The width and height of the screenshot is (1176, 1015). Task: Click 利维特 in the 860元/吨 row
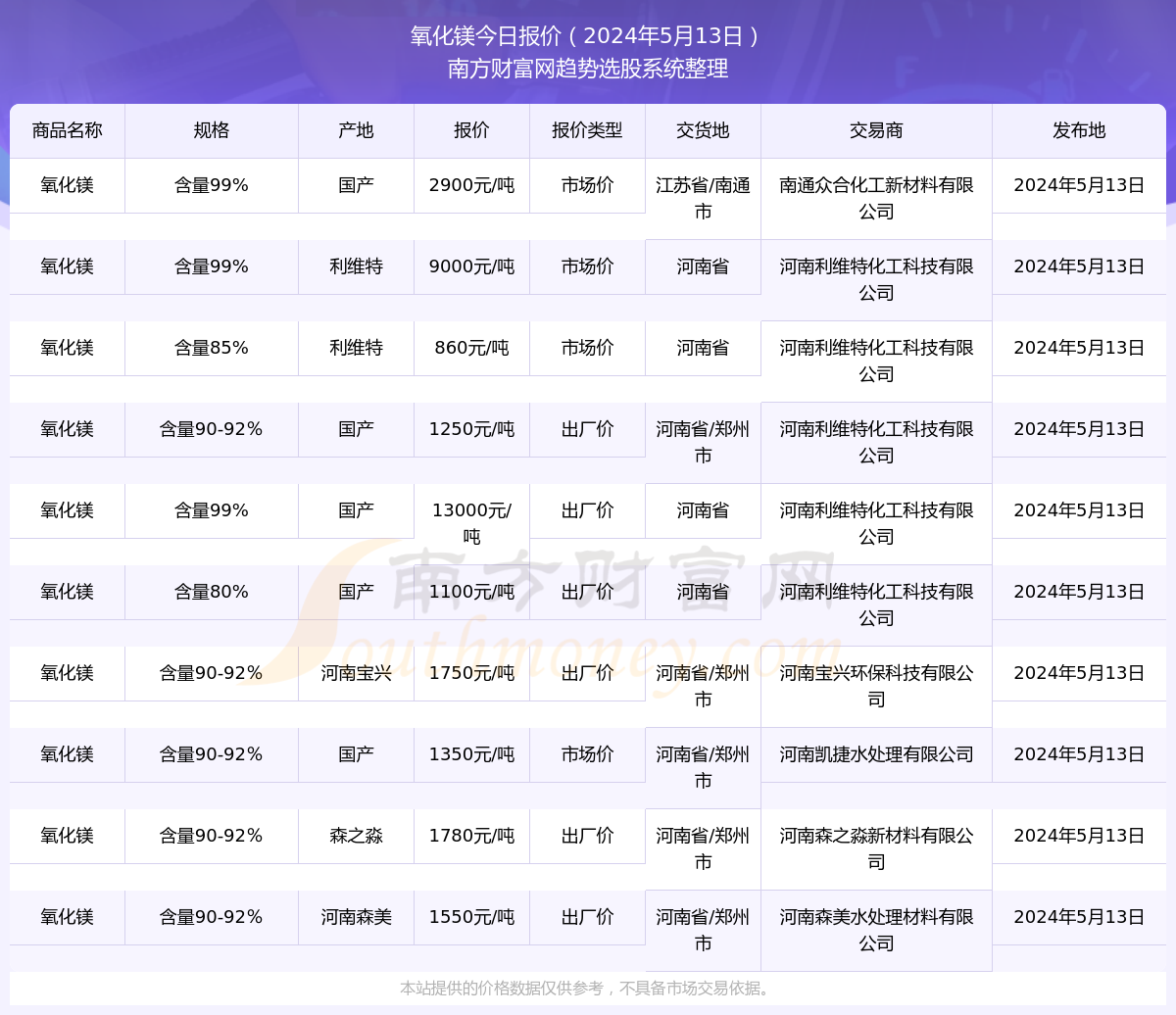(x=356, y=348)
